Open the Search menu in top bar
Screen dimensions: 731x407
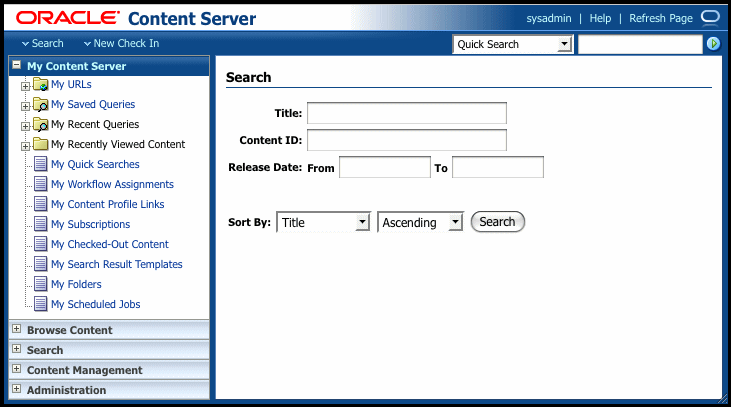tap(42, 43)
